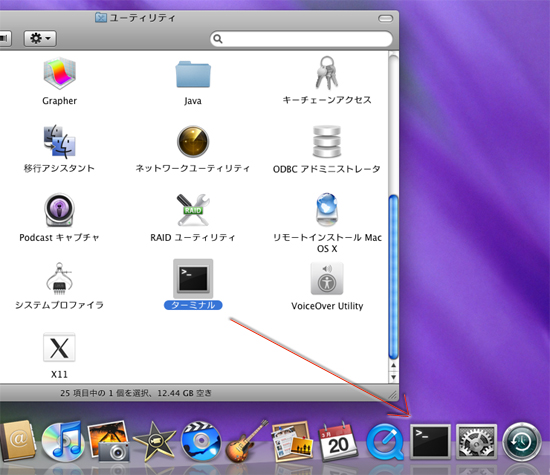550x475 pixels.
Task: Launch QuickTime Player from Dock
Action: 385,442
